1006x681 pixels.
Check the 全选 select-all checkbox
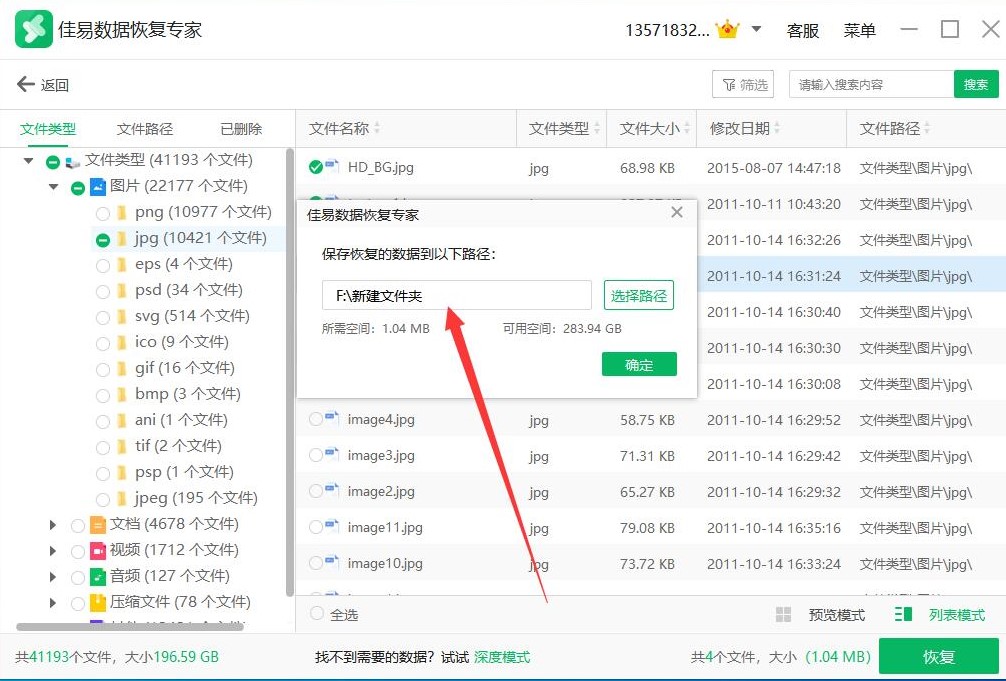tap(317, 614)
